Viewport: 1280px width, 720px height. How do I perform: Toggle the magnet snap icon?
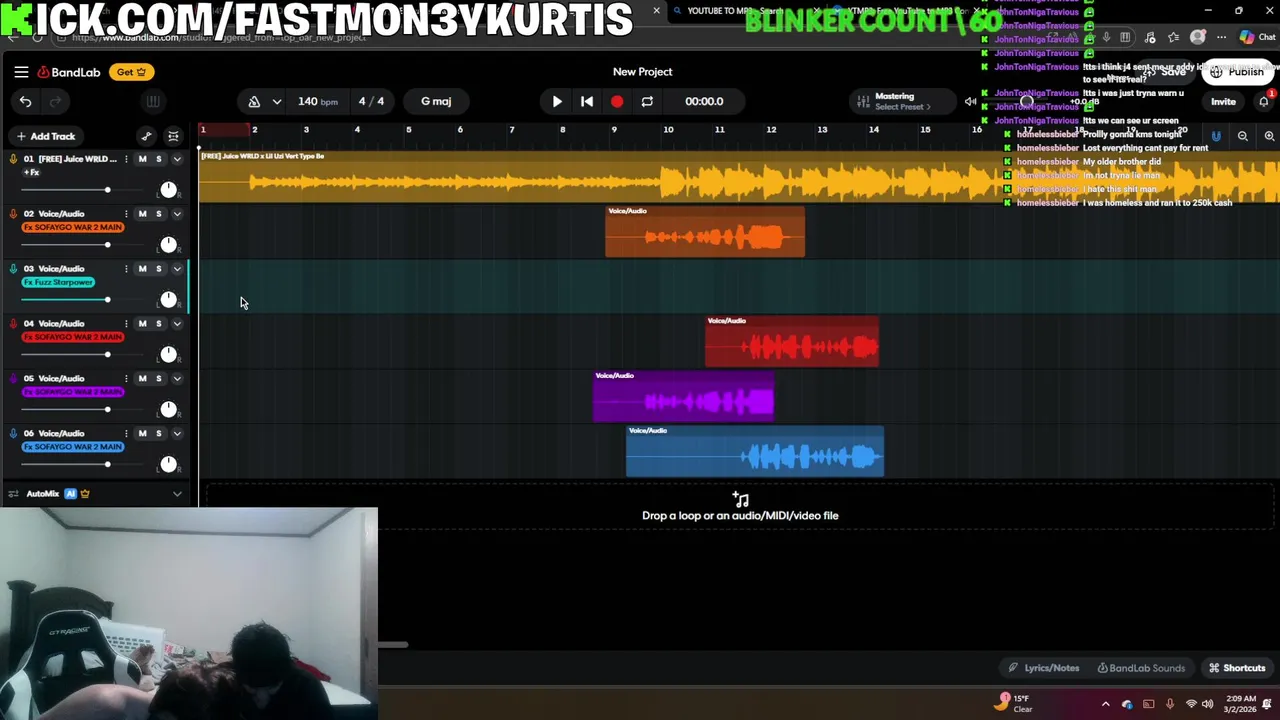[1216, 136]
